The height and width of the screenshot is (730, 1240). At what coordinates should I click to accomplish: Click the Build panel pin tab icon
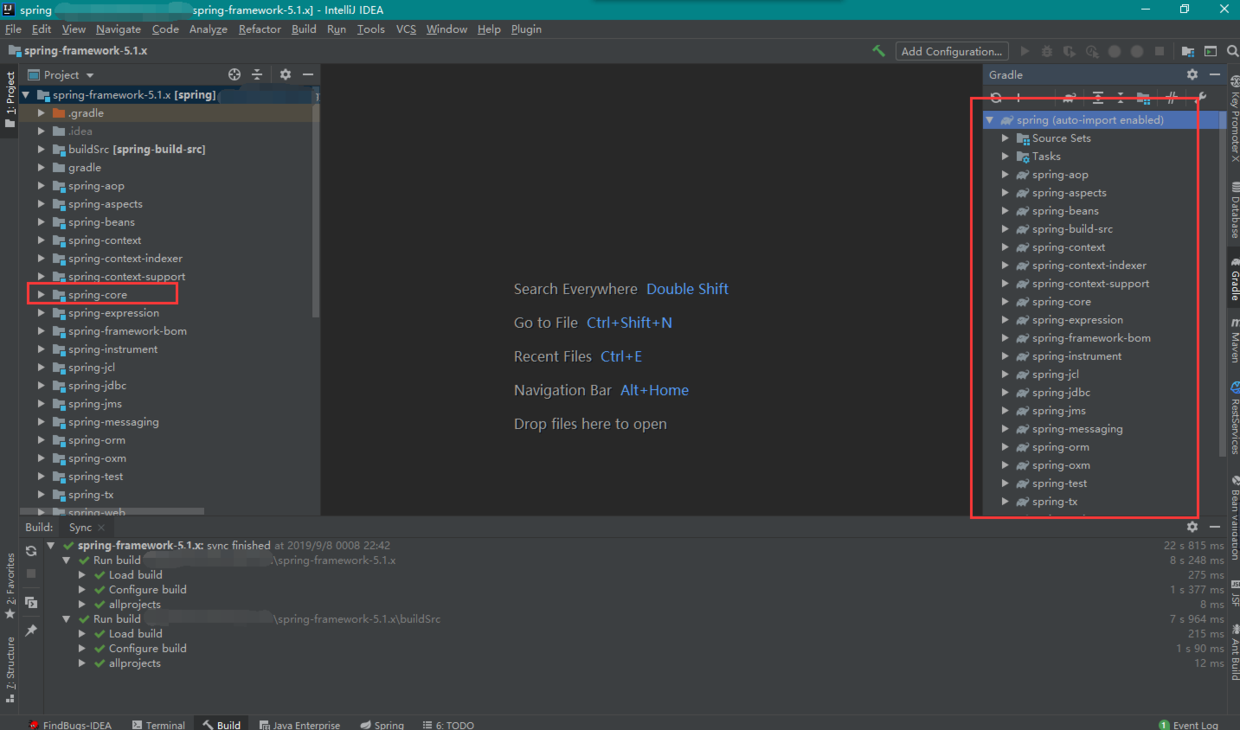(x=31, y=630)
